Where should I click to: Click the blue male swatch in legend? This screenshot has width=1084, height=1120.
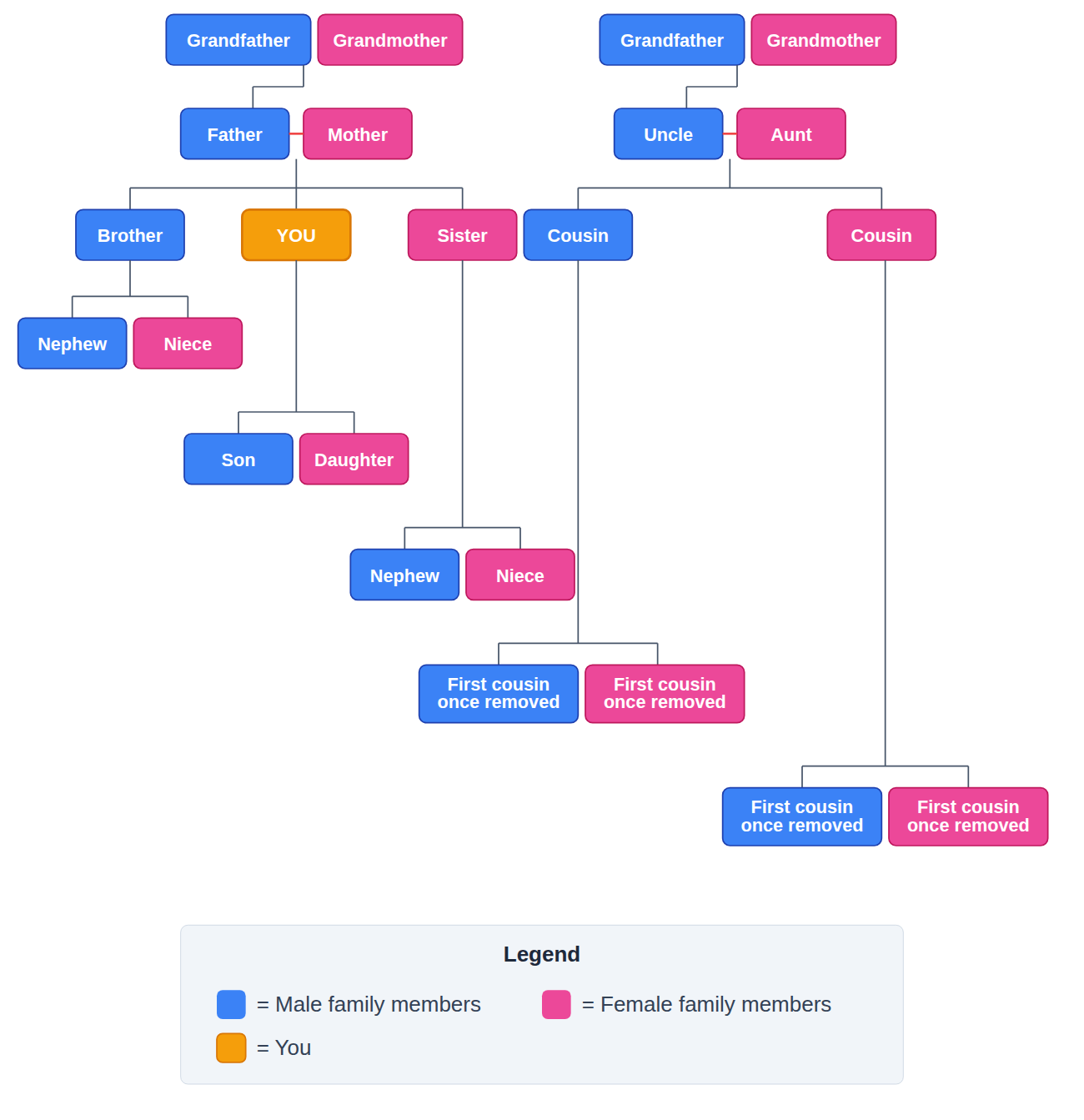231,1004
